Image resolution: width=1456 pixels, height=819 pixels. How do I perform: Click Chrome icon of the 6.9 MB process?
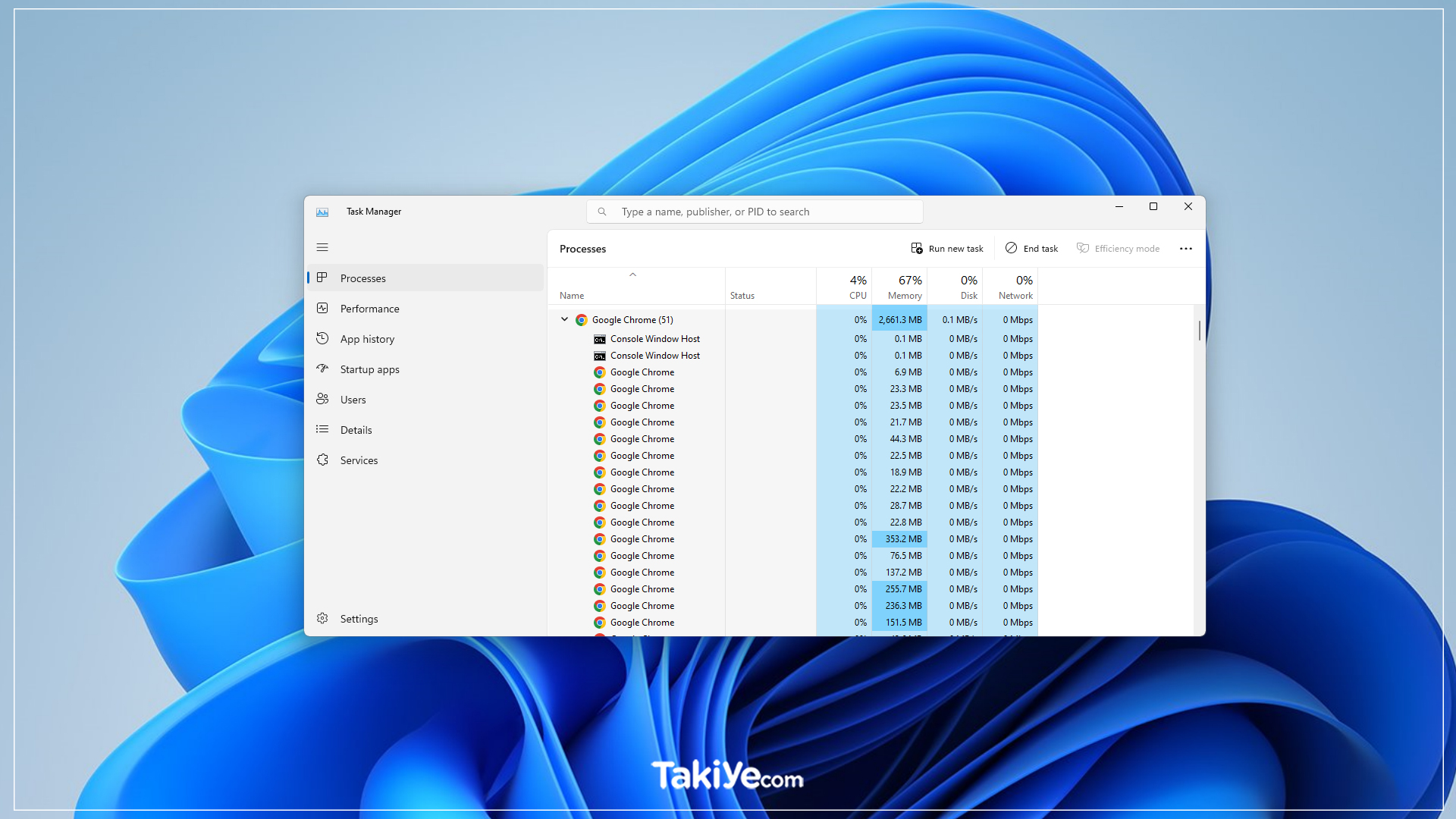pyautogui.click(x=600, y=372)
